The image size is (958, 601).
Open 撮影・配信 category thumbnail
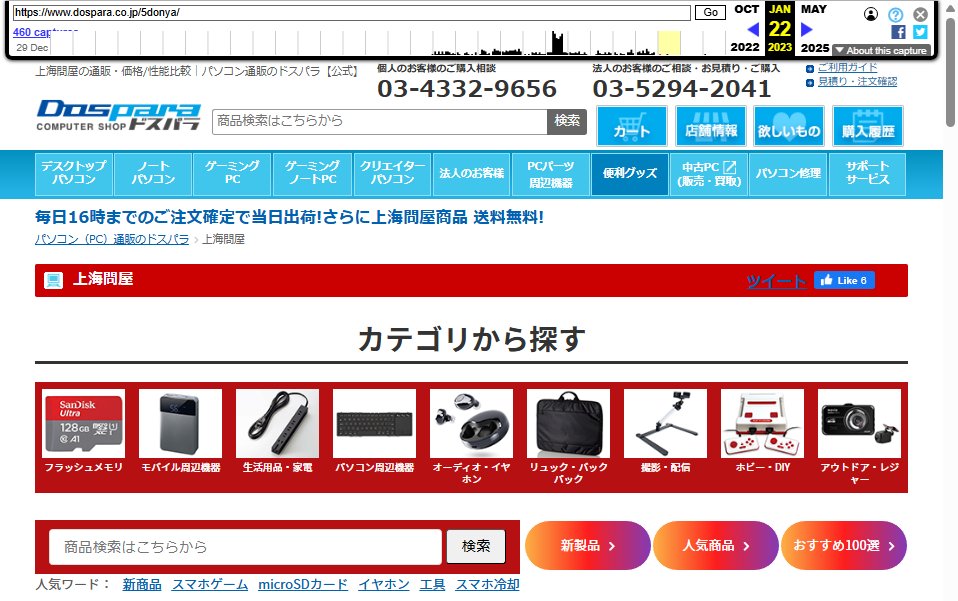pyautogui.click(x=665, y=423)
